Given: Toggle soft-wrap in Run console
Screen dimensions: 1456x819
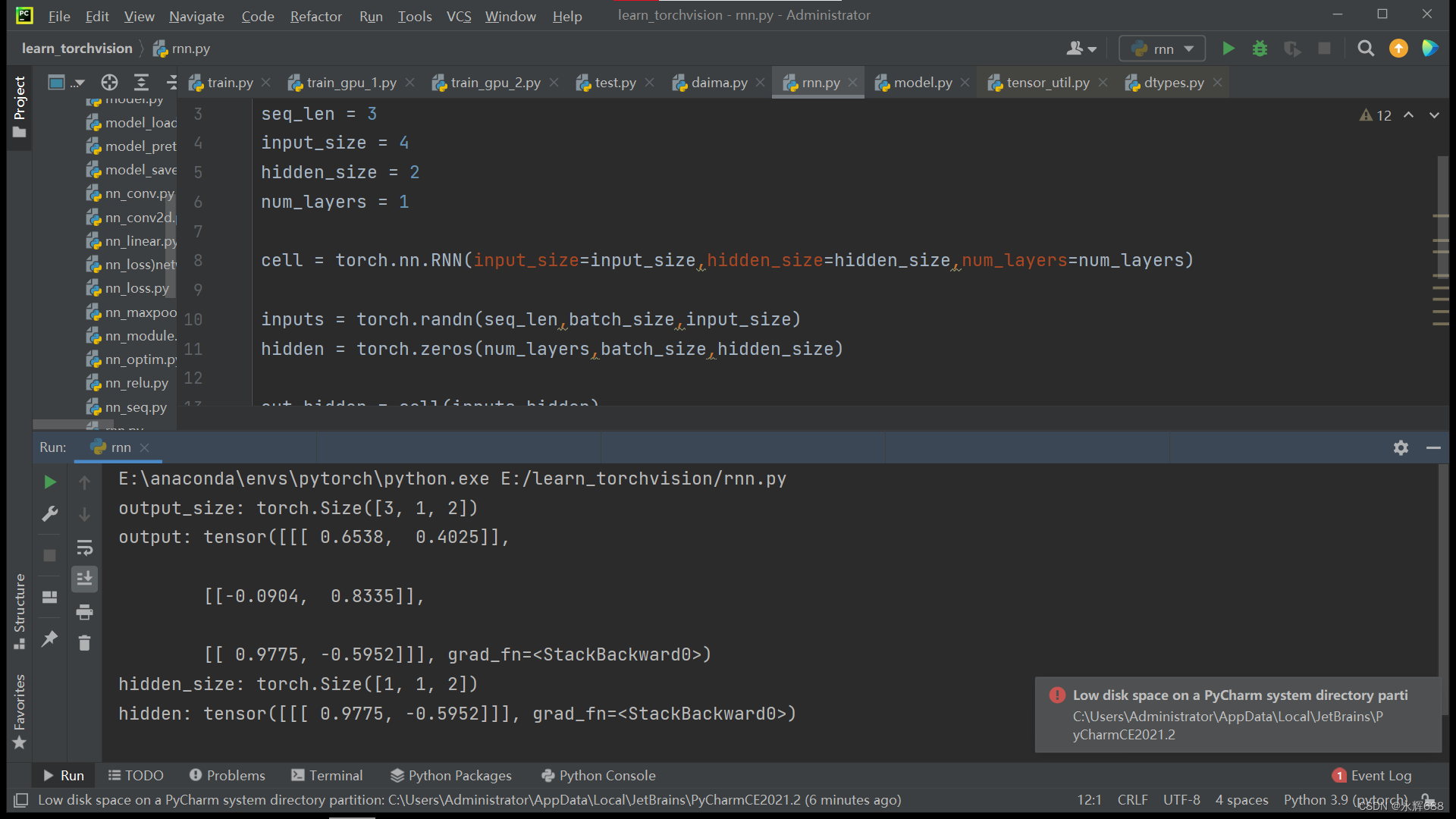Looking at the screenshot, I should [84, 548].
